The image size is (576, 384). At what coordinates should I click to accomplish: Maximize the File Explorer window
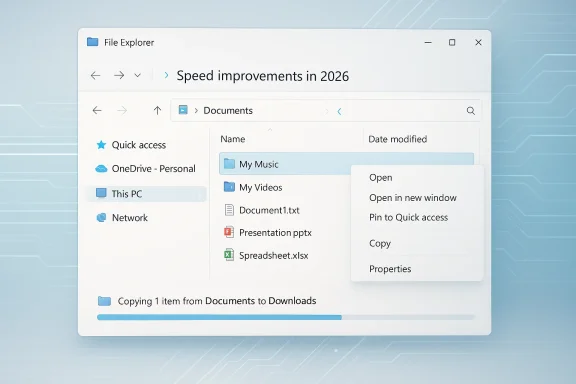pyautogui.click(x=452, y=42)
